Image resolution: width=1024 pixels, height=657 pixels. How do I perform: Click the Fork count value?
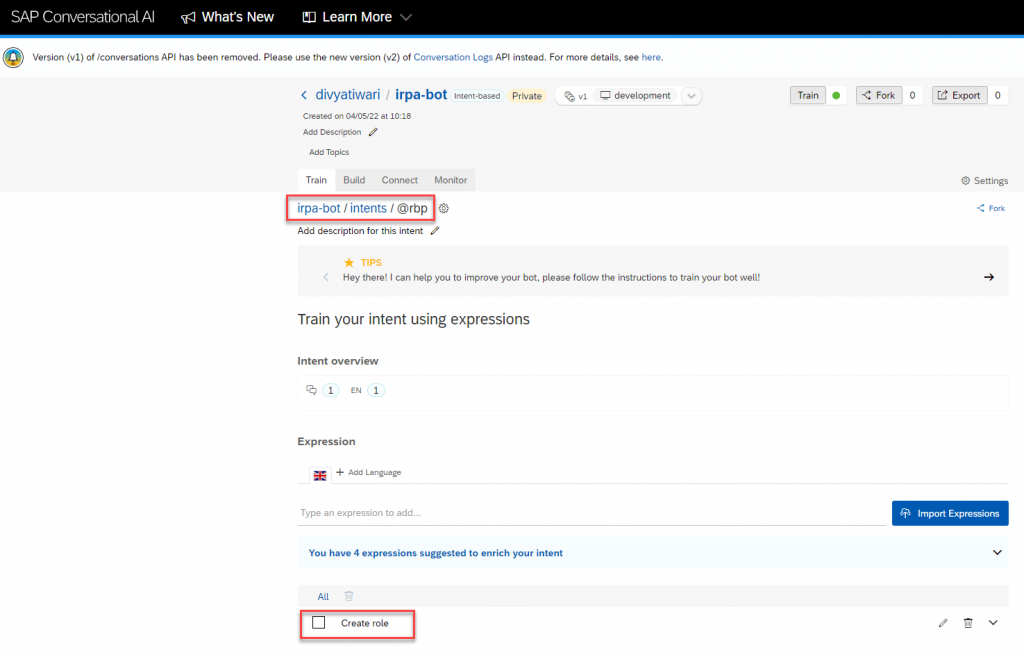tap(912, 95)
